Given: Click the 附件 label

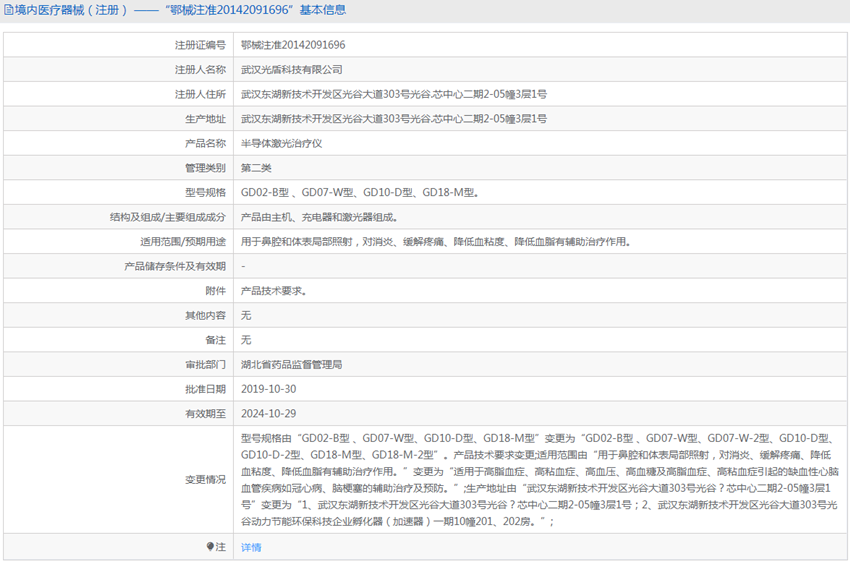Looking at the screenshot, I should [x=216, y=291].
